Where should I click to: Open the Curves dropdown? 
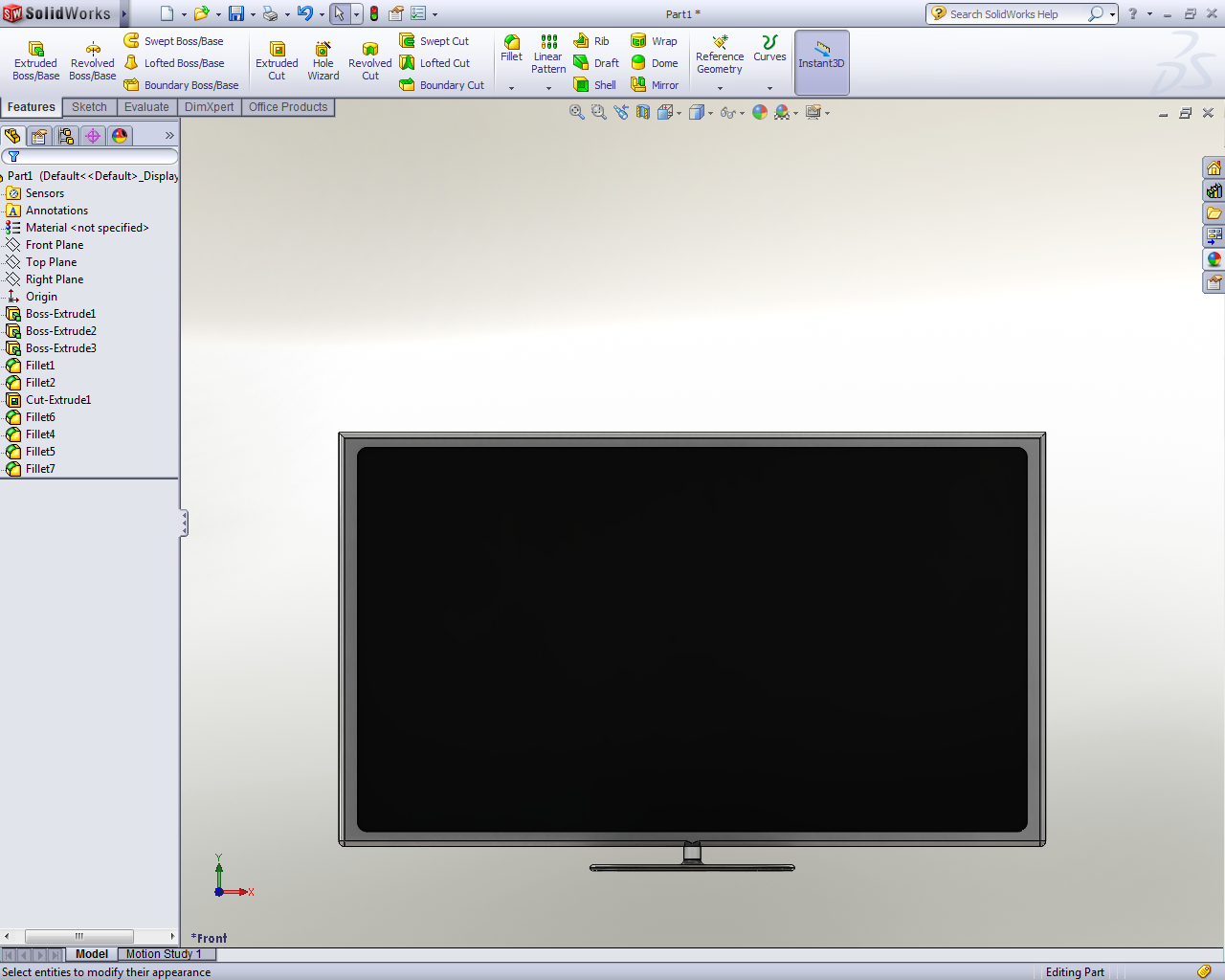click(x=769, y=88)
